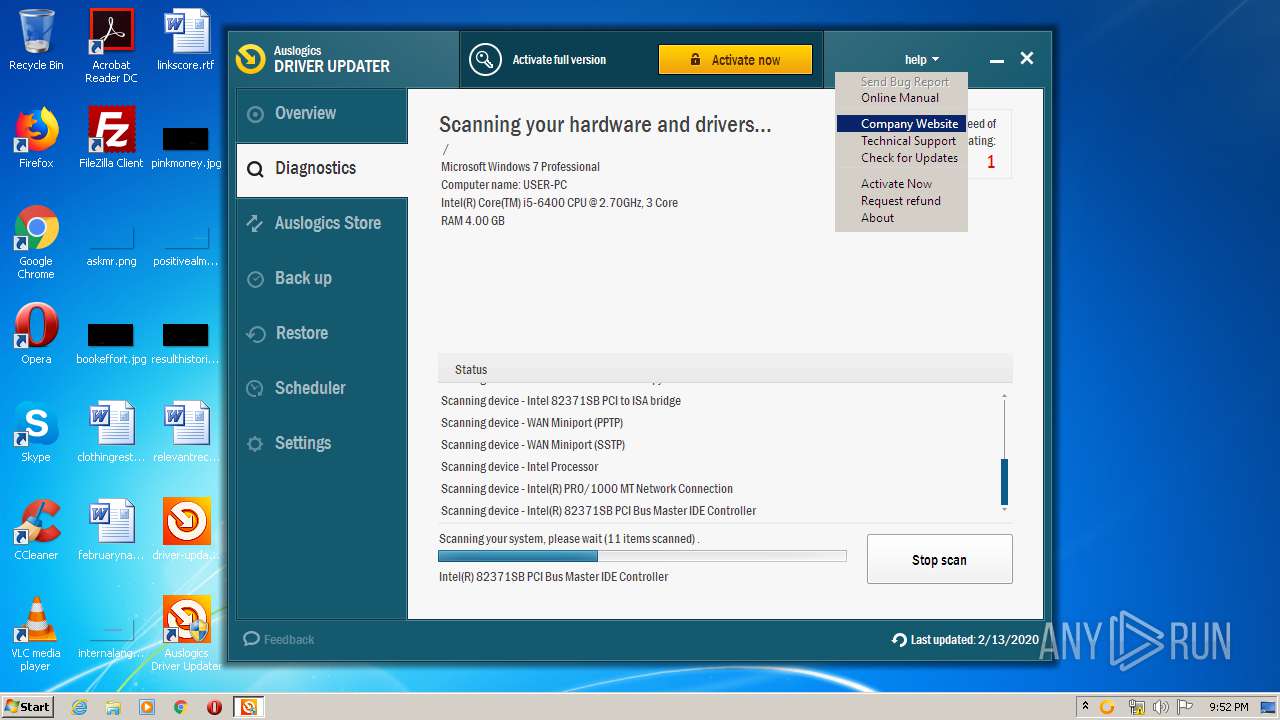The image size is (1280, 720).
Task: Switch to the Scheduler tab
Action: 322,389
